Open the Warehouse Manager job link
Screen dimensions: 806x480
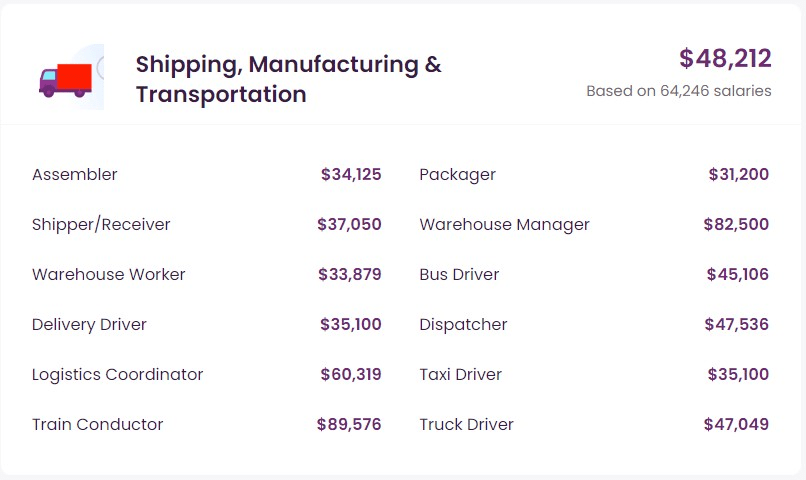click(x=504, y=225)
